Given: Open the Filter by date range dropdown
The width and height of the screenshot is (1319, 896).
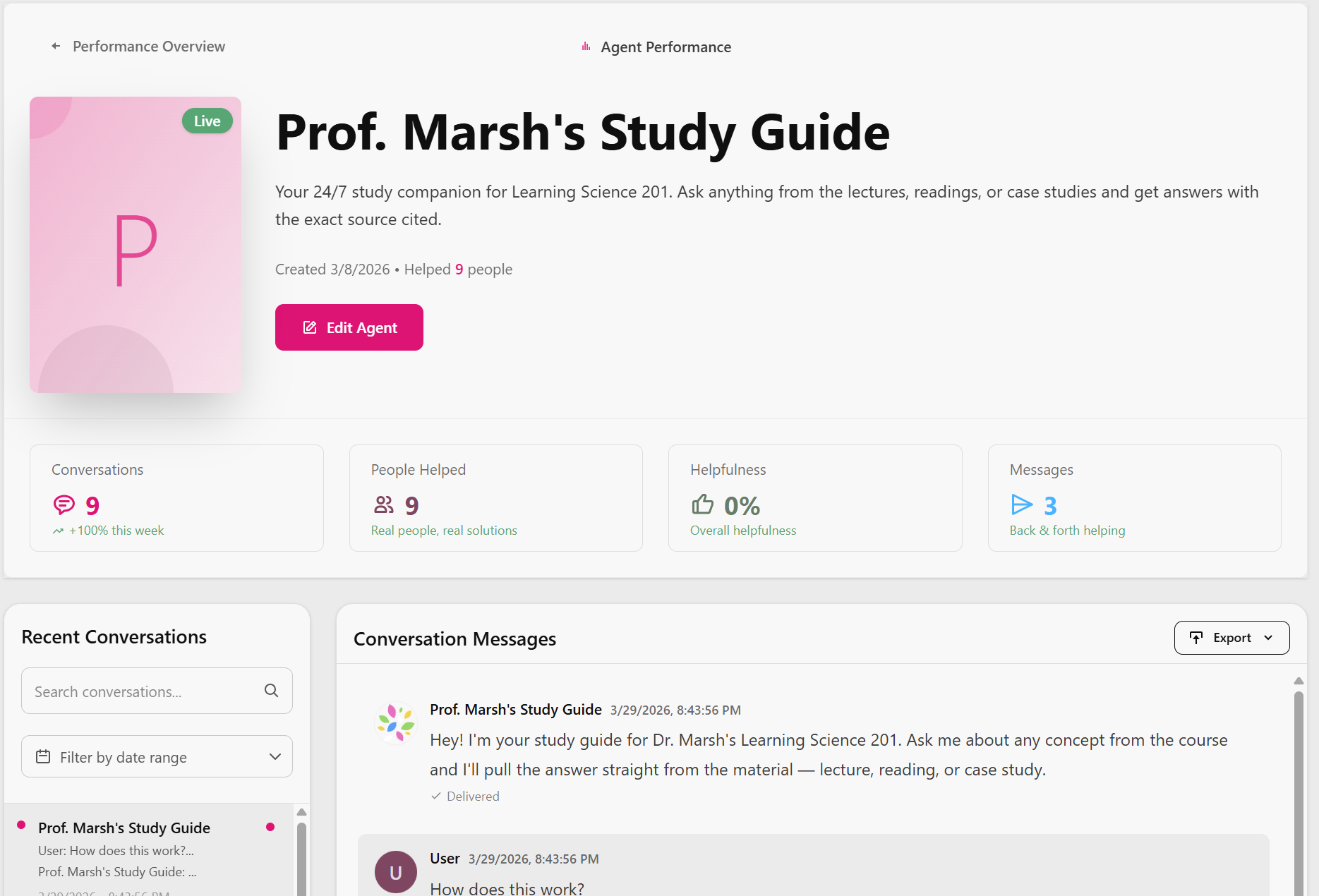Looking at the screenshot, I should [x=157, y=757].
